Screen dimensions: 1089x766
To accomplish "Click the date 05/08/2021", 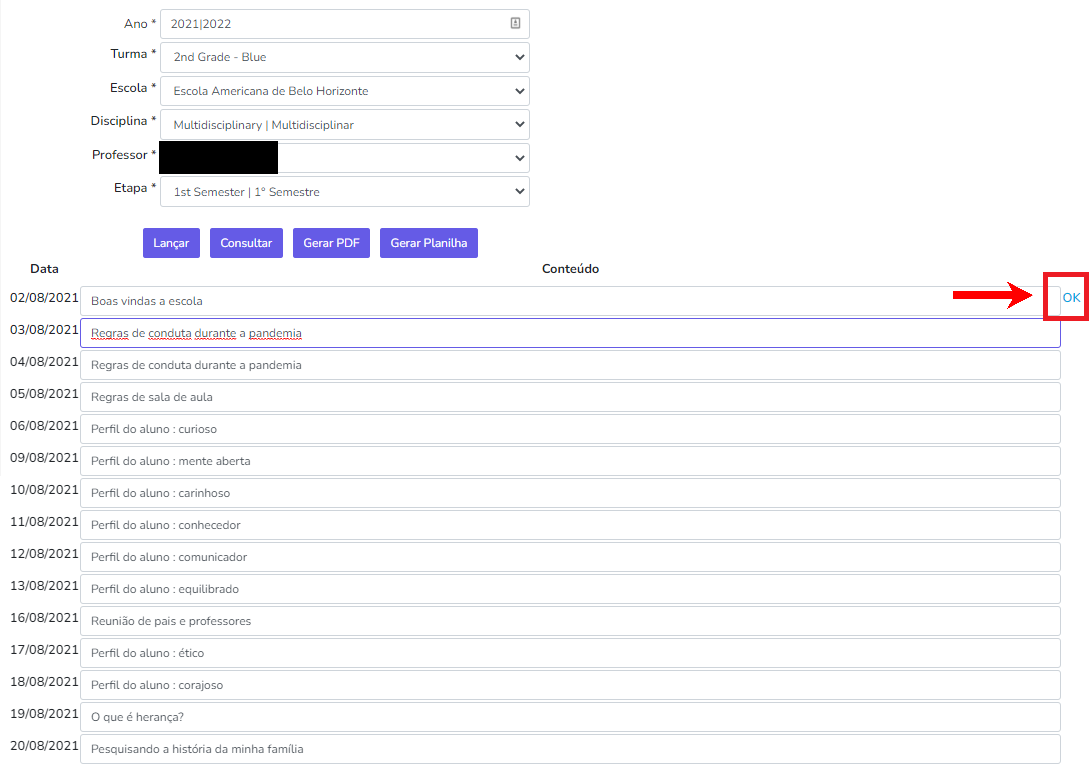I will tap(44, 393).
